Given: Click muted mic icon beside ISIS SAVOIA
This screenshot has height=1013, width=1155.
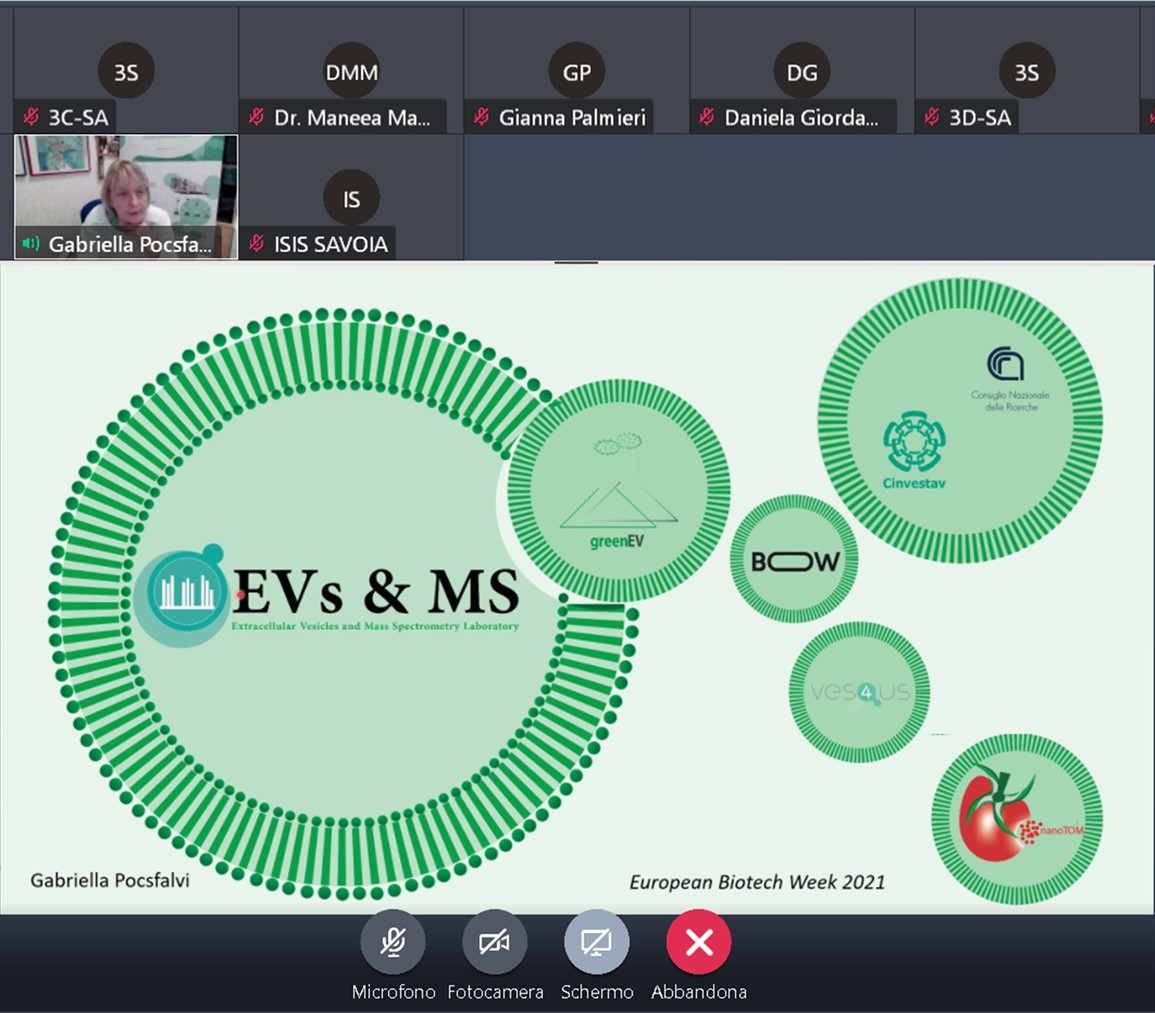Looking at the screenshot, I should tap(256, 243).
